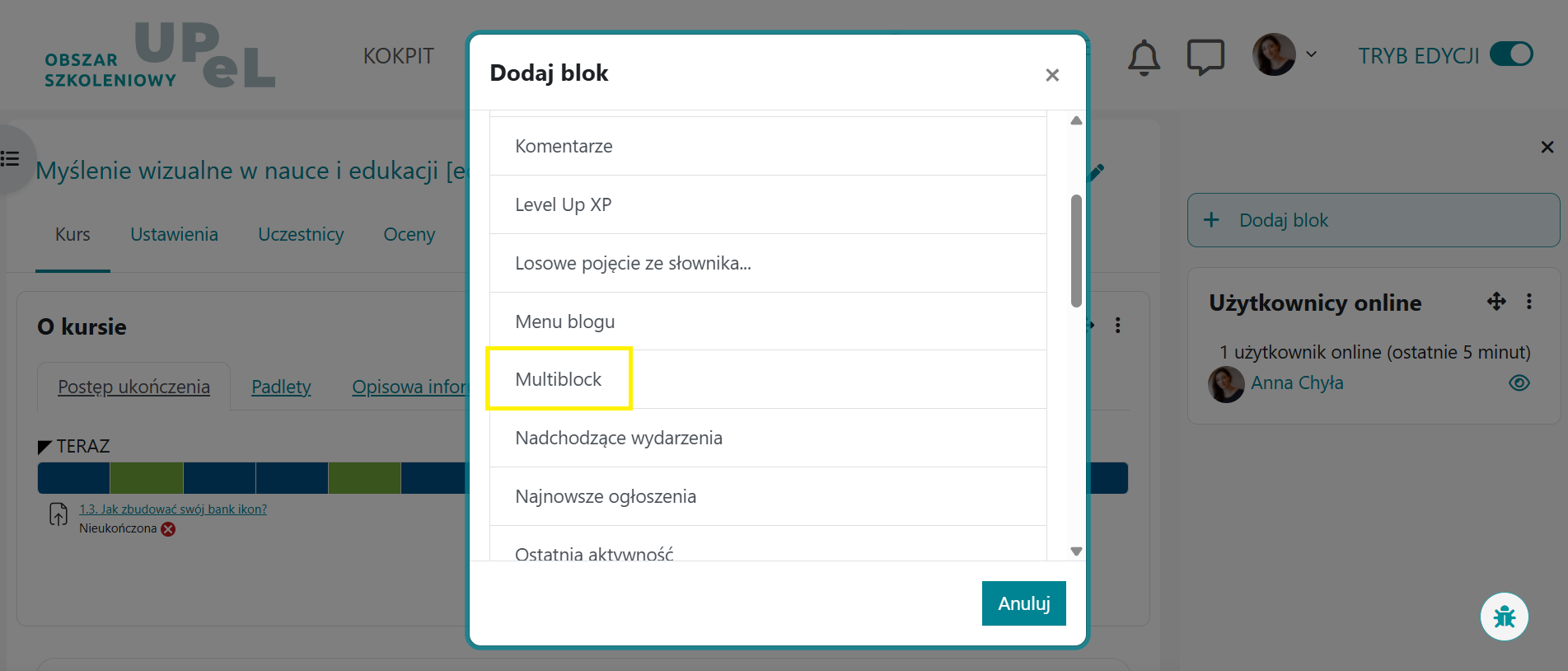Open the notifications bell
Screen dimensions: 1568x671
(x=1144, y=58)
